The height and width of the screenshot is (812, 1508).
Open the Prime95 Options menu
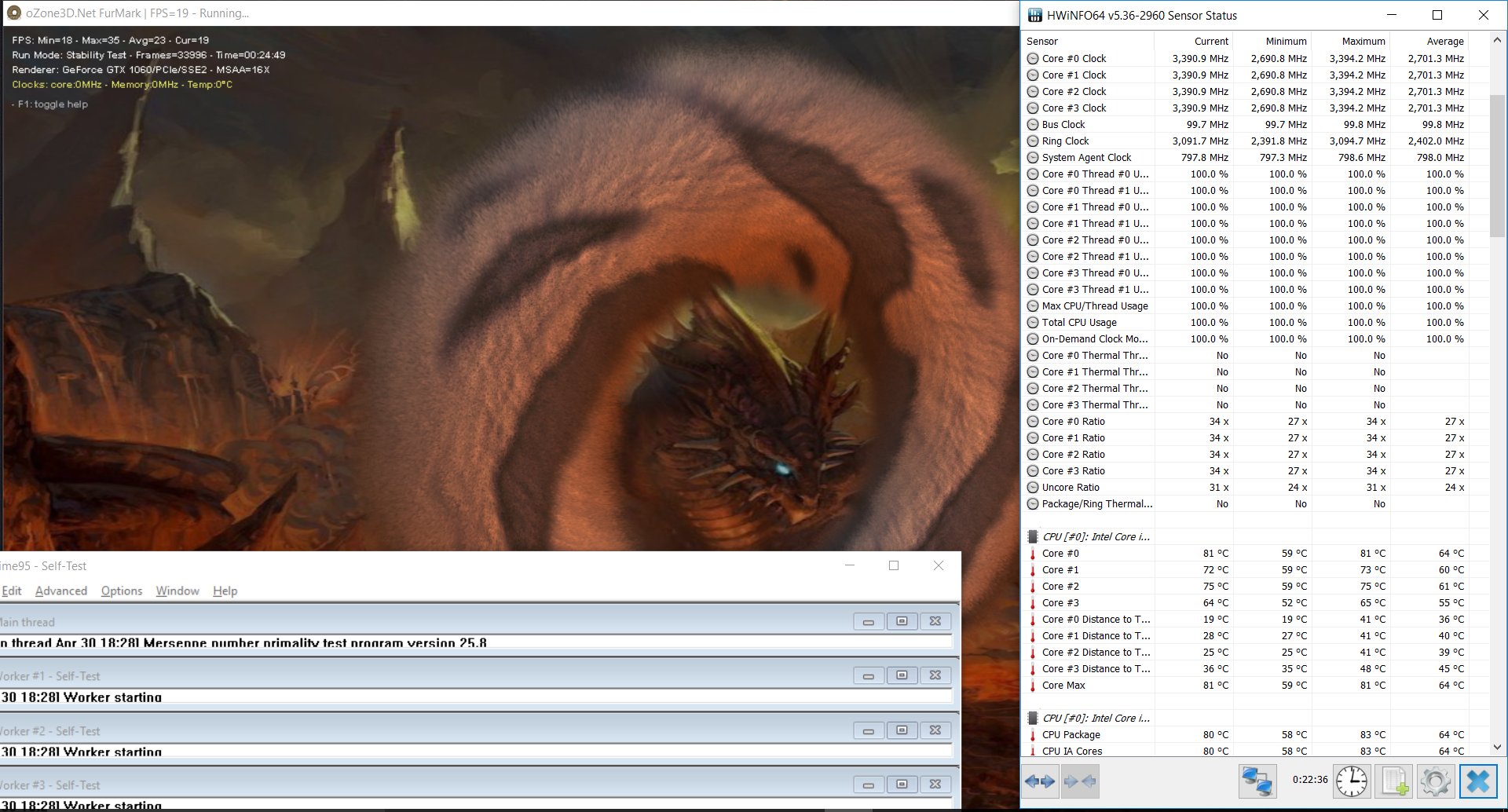tap(122, 591)
